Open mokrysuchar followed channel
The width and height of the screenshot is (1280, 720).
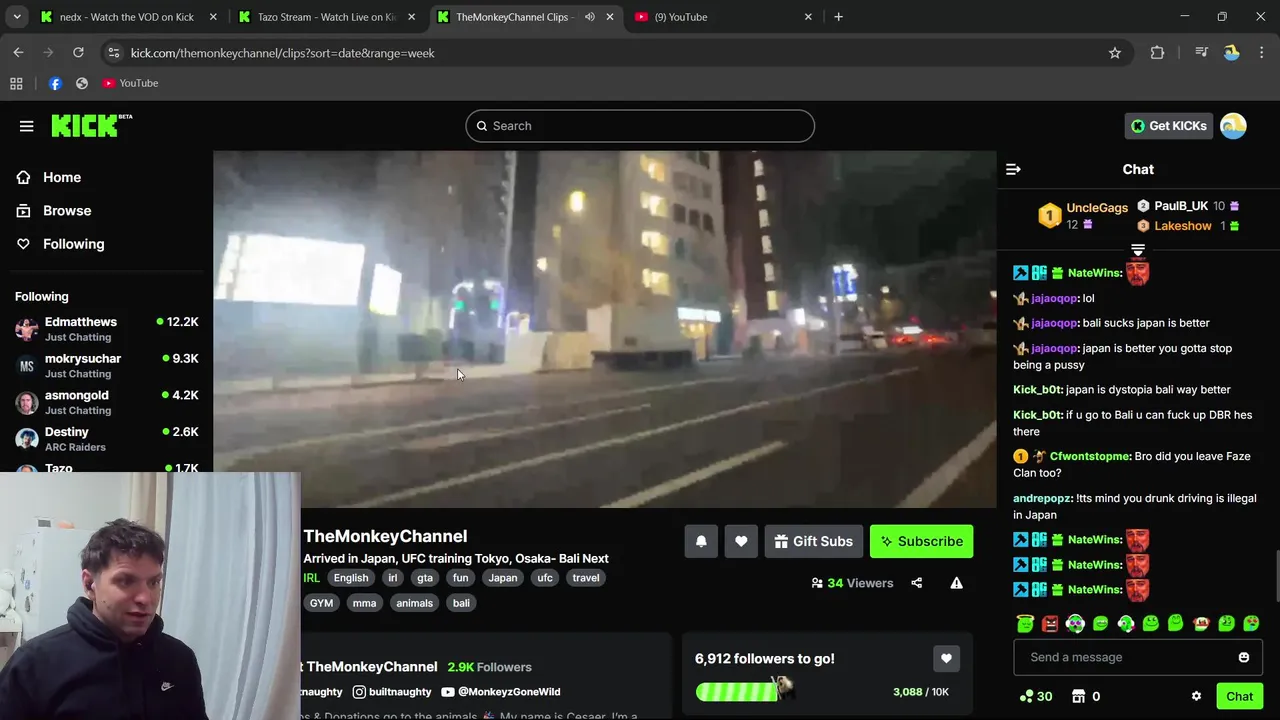[107, 366]
